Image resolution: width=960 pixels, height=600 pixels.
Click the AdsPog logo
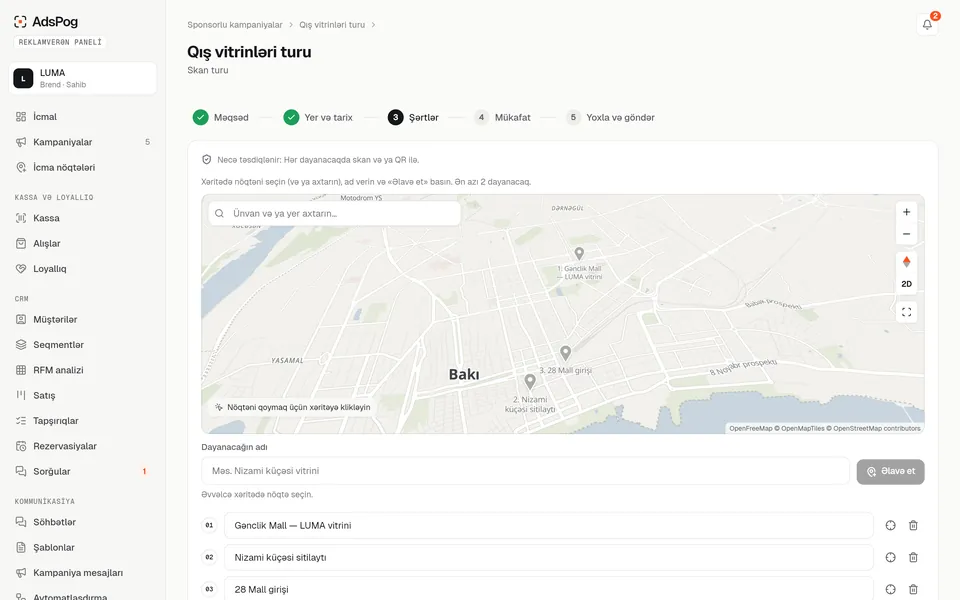pyautogui.click(x=46, y=21)
